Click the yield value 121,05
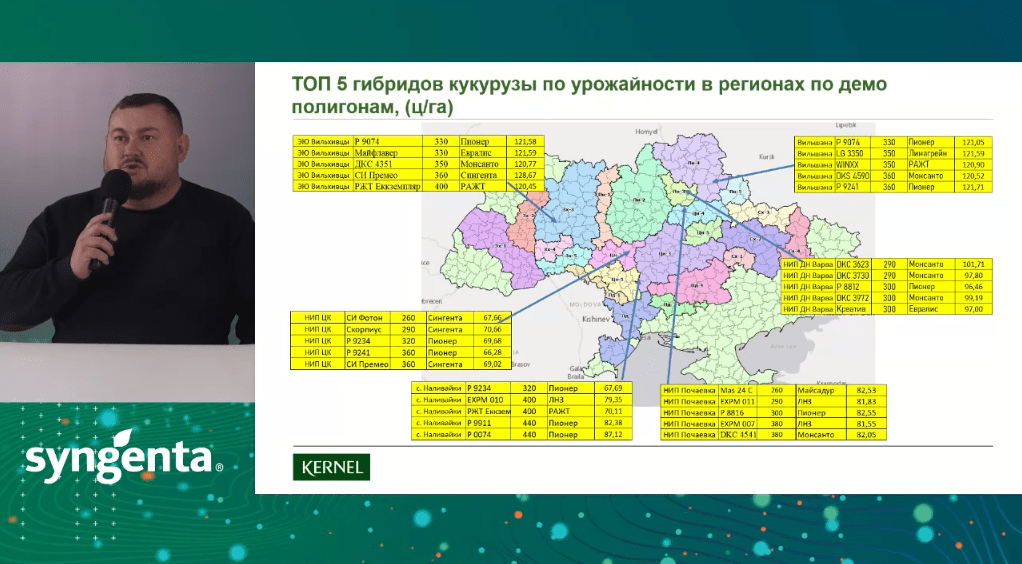The height and width of the screenshot is (564, 1022). (x=972, y=141)
